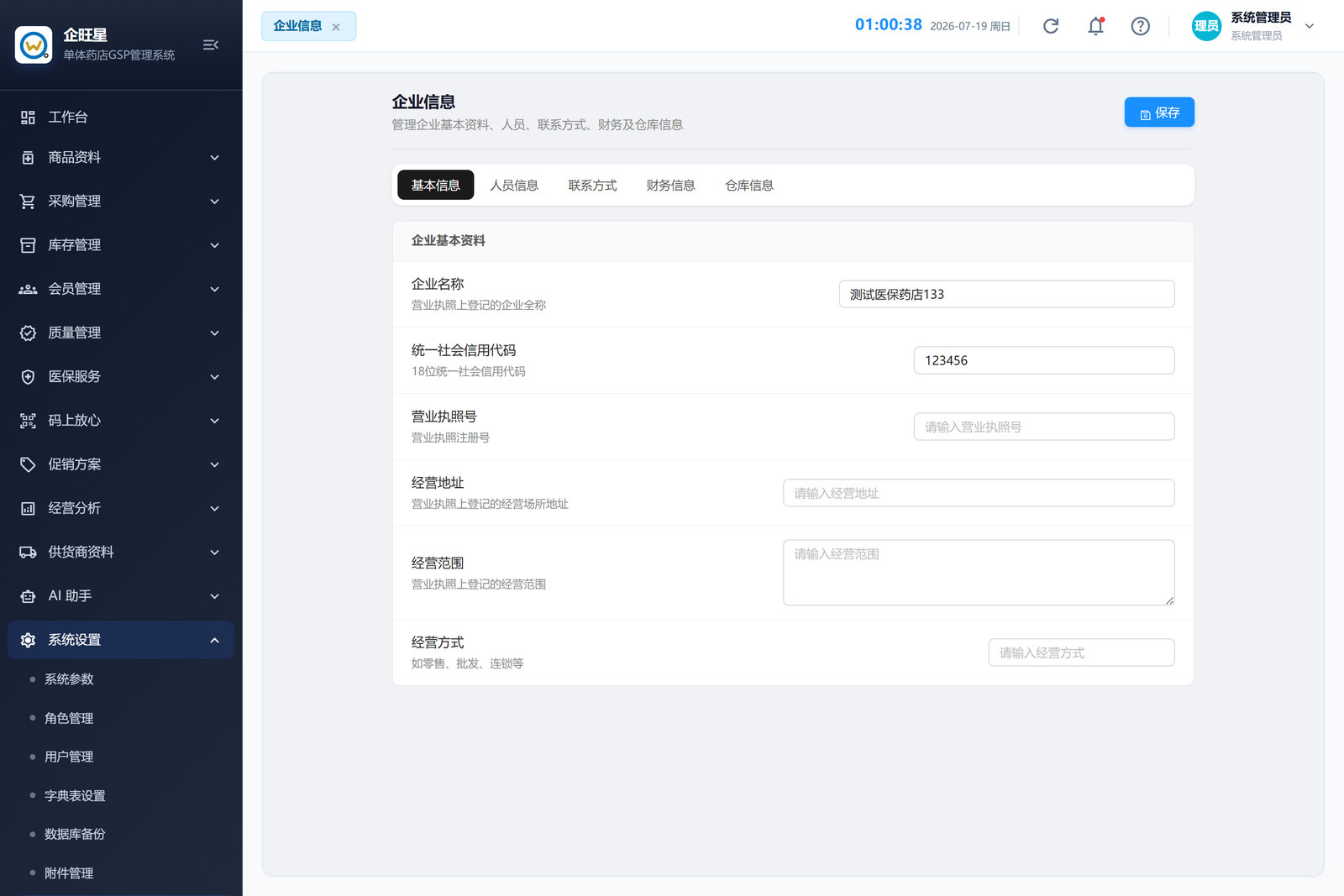This screenshot has height=896, width=1344.
Task: Expand the 会员管理 menu chevron
Action: [215, 289]
